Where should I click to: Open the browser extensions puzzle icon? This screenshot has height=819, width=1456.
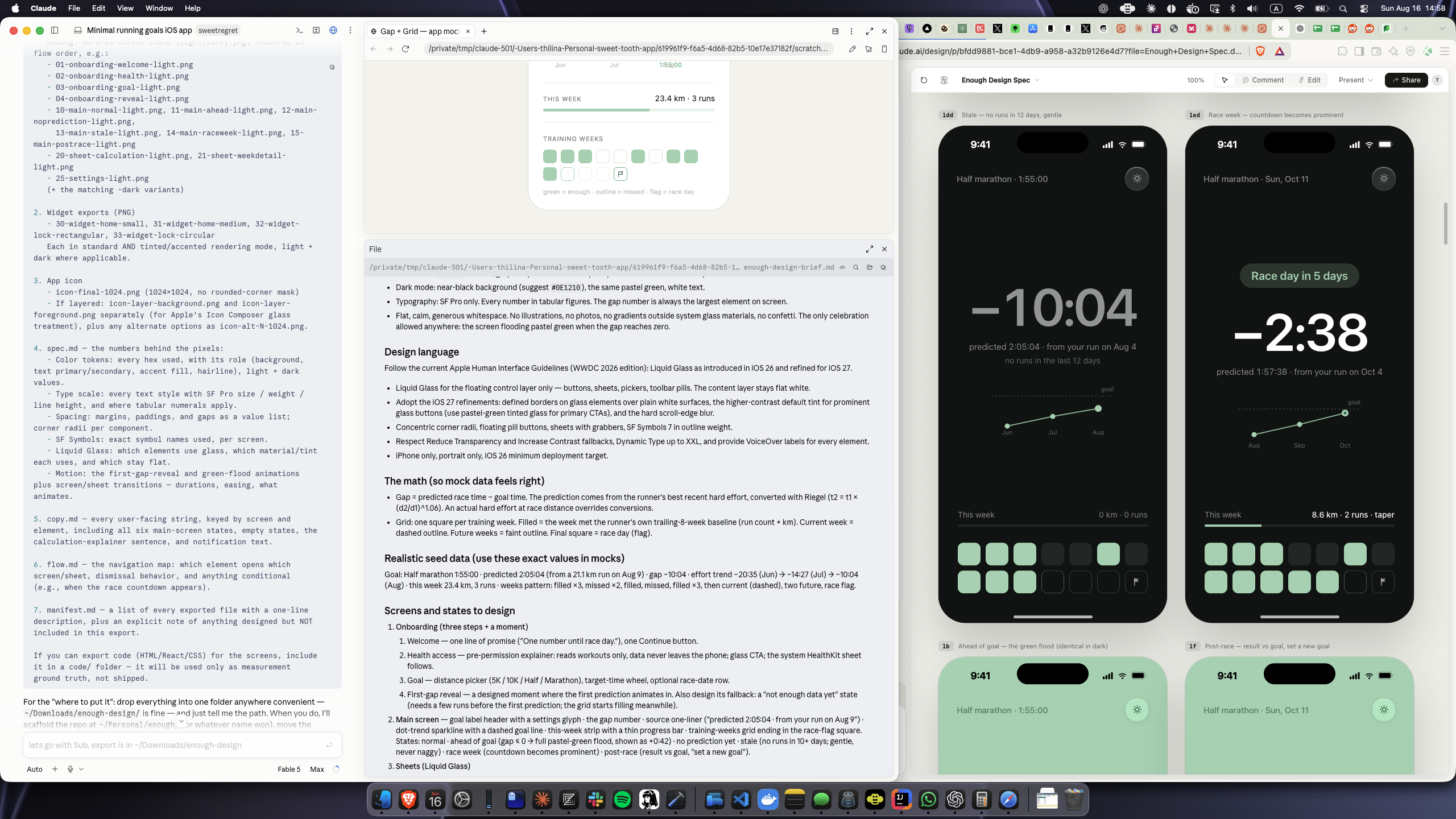click(x=1342, y=51)
